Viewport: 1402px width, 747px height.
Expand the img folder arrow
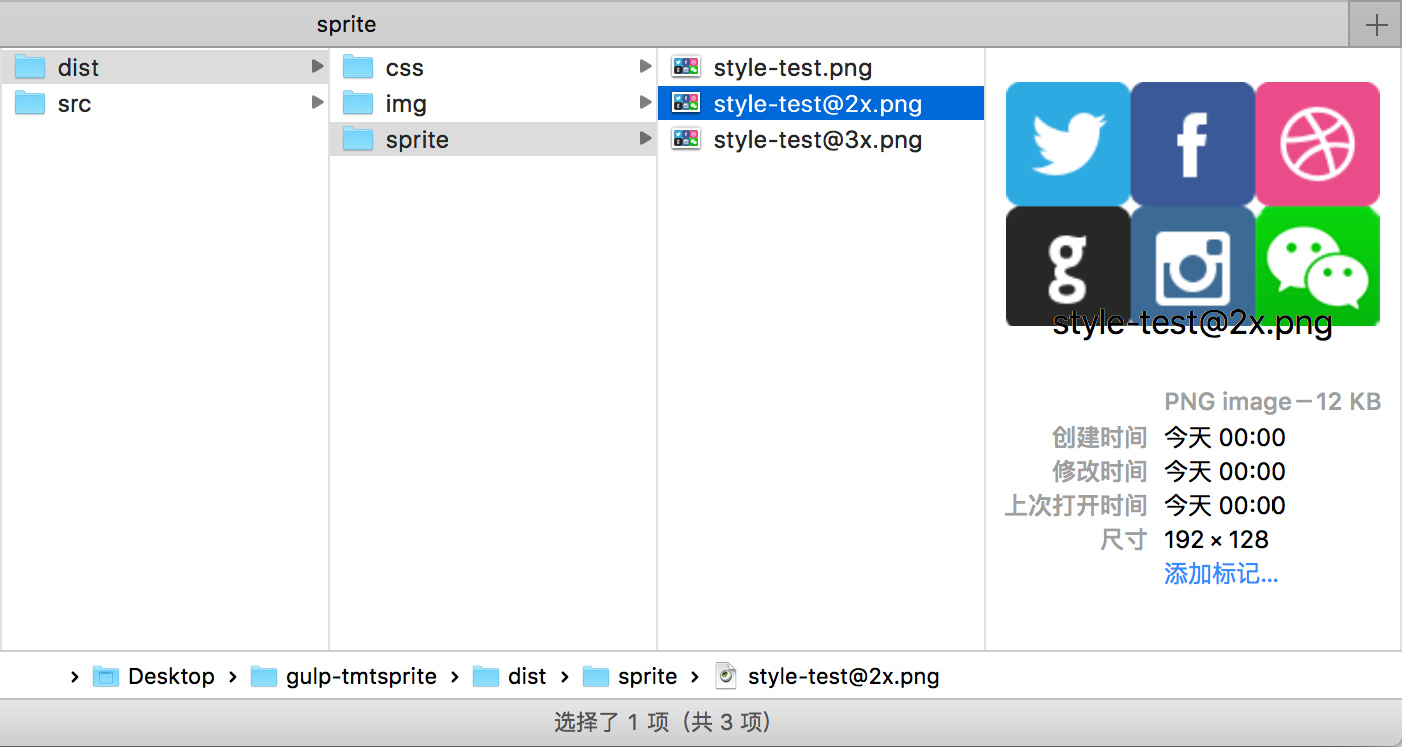[x=645, y=102]
